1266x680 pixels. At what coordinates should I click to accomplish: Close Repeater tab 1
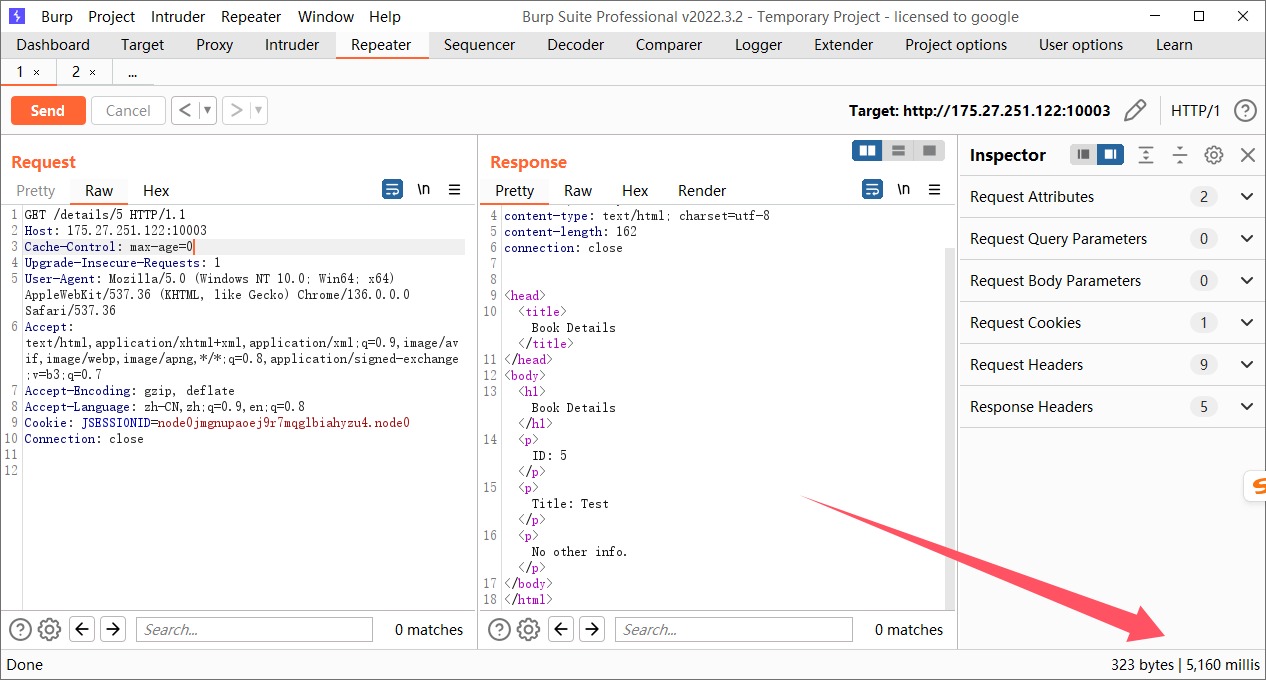36,72
